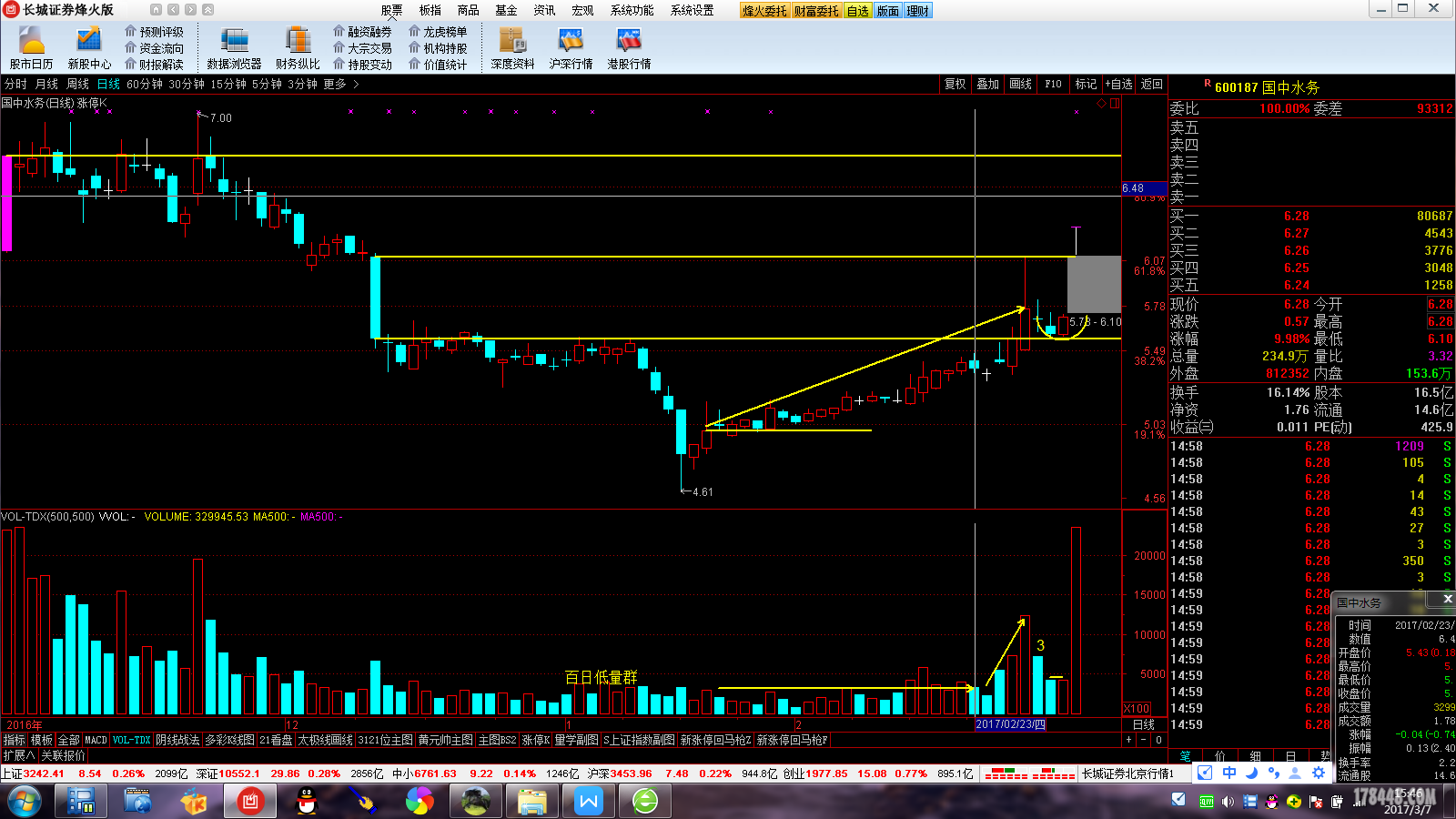
Task: Open 融资融券 margin trading
Action: 362,32
